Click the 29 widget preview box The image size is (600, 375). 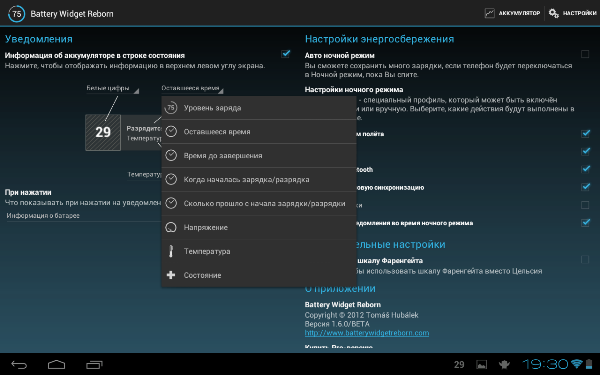coord(103,132)
